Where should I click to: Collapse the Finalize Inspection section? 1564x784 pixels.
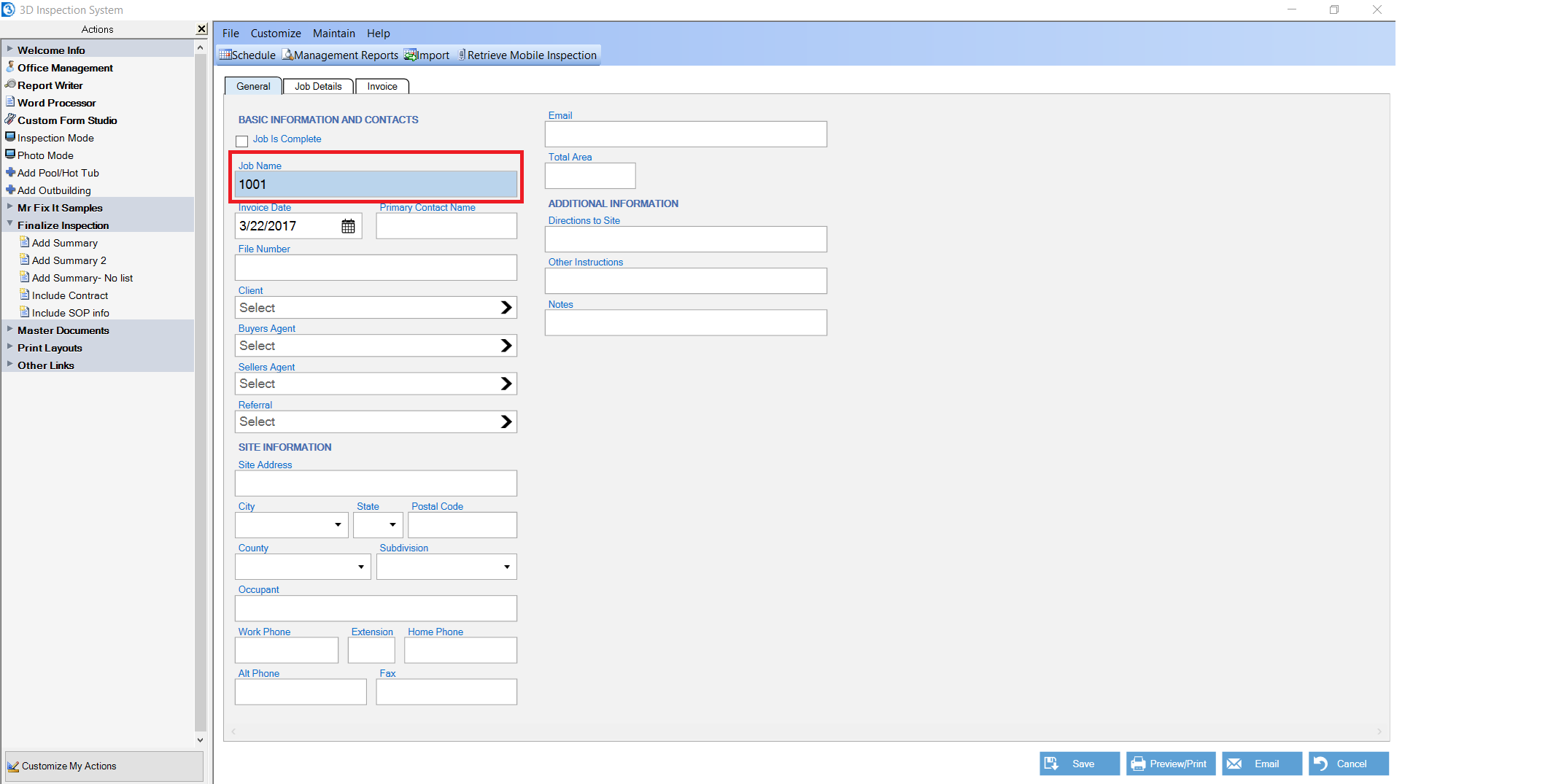(x=9, y=225)
